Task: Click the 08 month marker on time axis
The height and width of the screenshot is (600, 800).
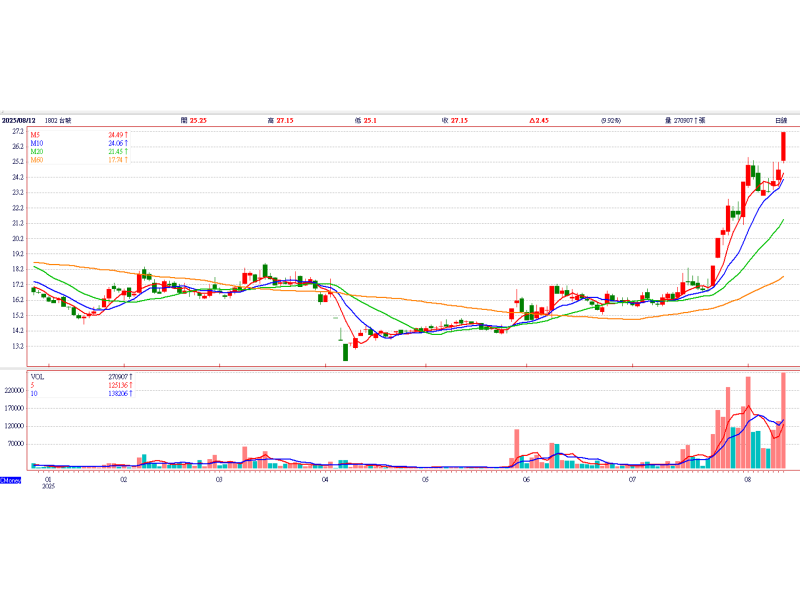Action: (748, 480)
